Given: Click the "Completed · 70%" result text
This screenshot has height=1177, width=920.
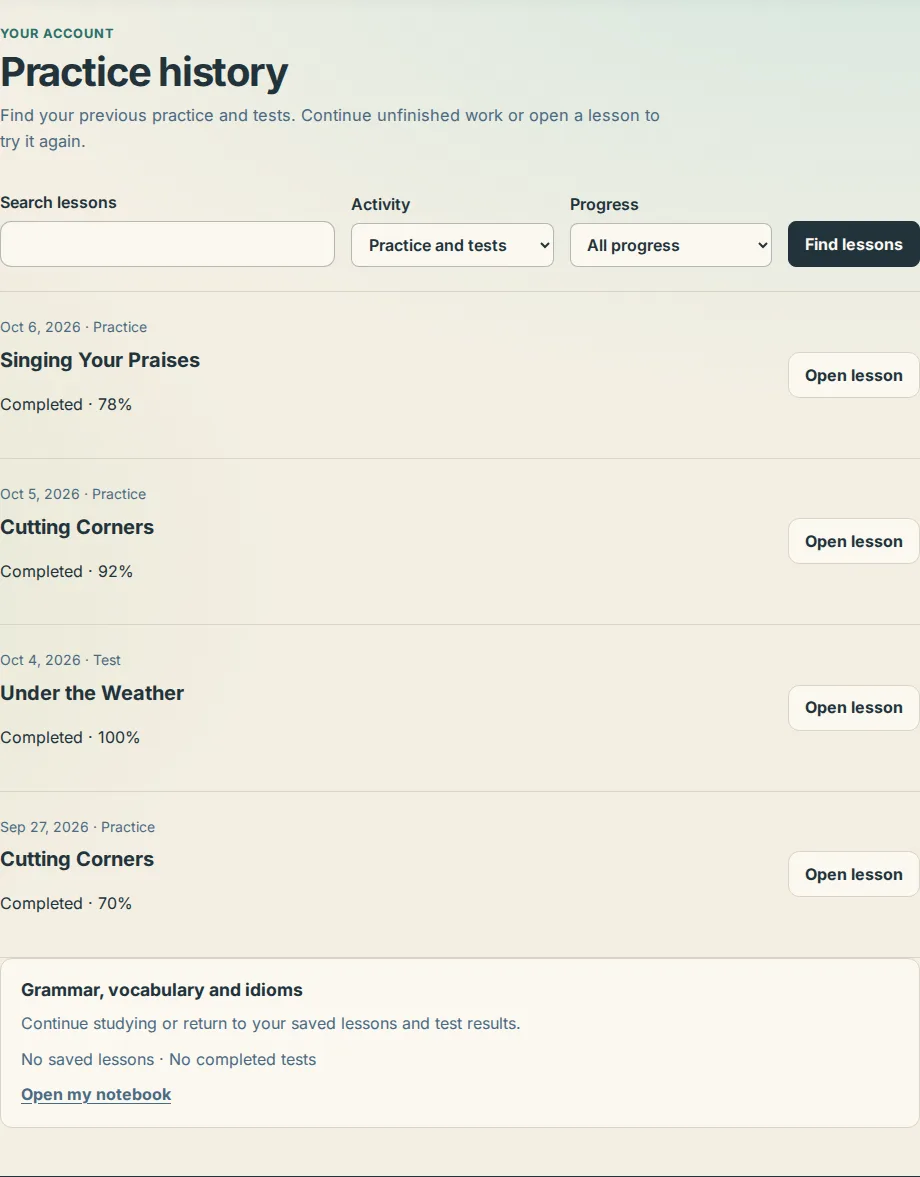Looking at the screenshot, I should point(66,903).
